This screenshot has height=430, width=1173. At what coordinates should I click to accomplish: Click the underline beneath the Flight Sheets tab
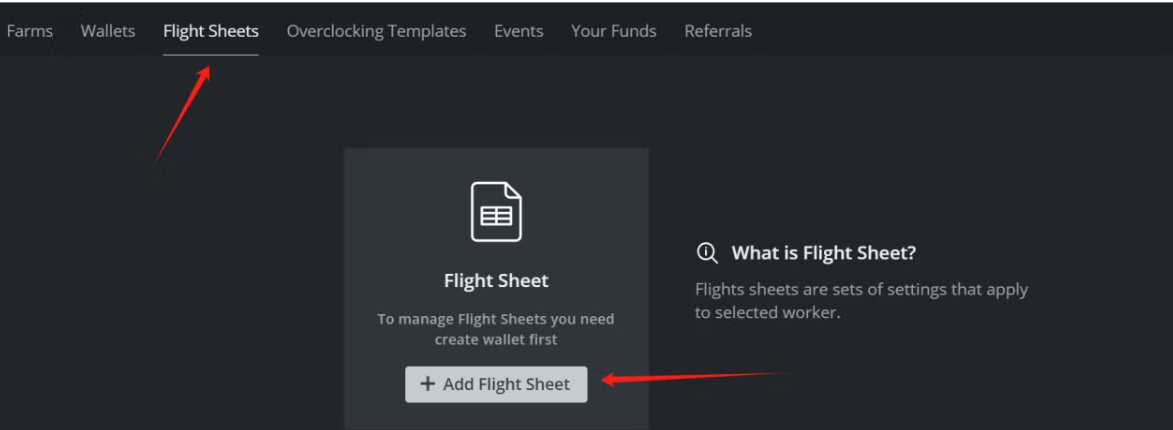pyautogui.click(x=211, y=55)
